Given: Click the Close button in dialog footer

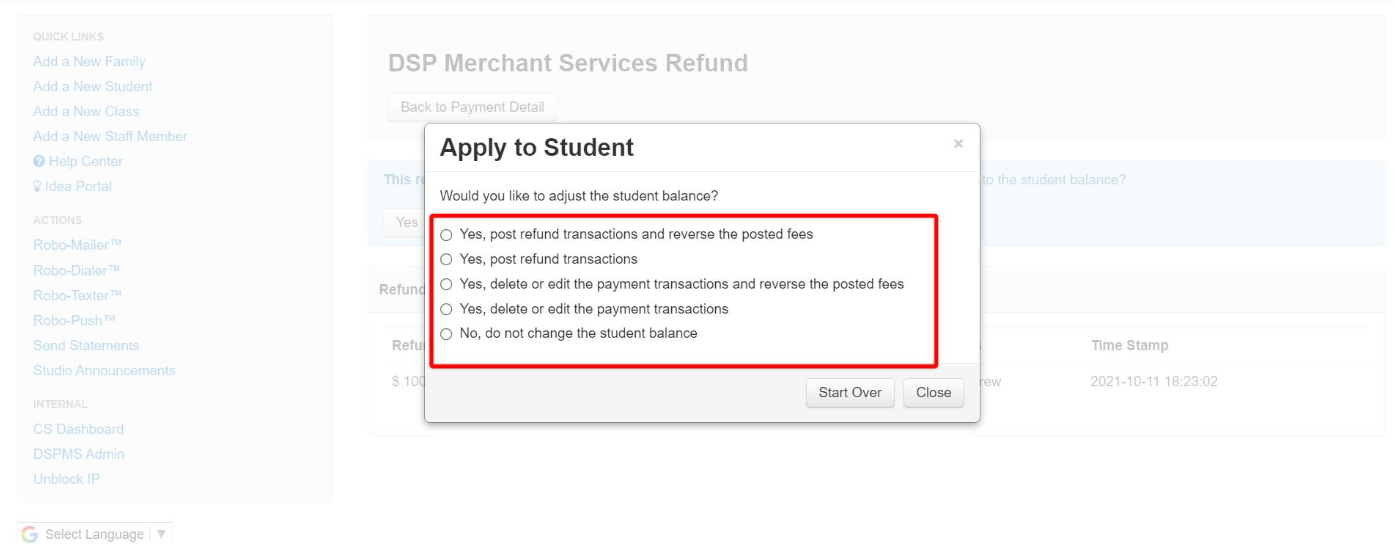Looking at the screenshot, I should tap(933, 392).
